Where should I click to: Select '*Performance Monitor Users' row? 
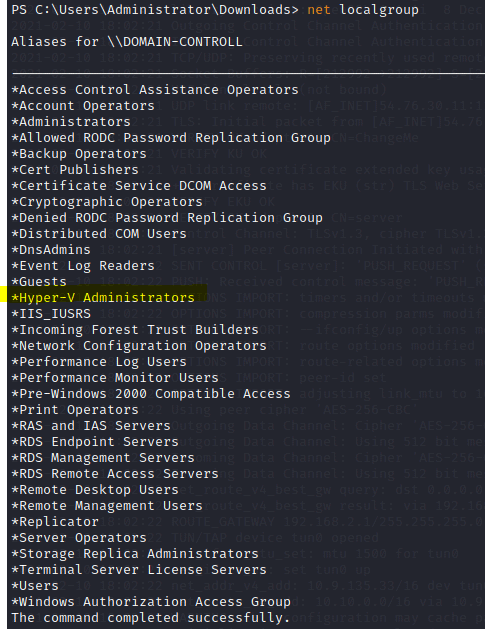click(115, 378)
